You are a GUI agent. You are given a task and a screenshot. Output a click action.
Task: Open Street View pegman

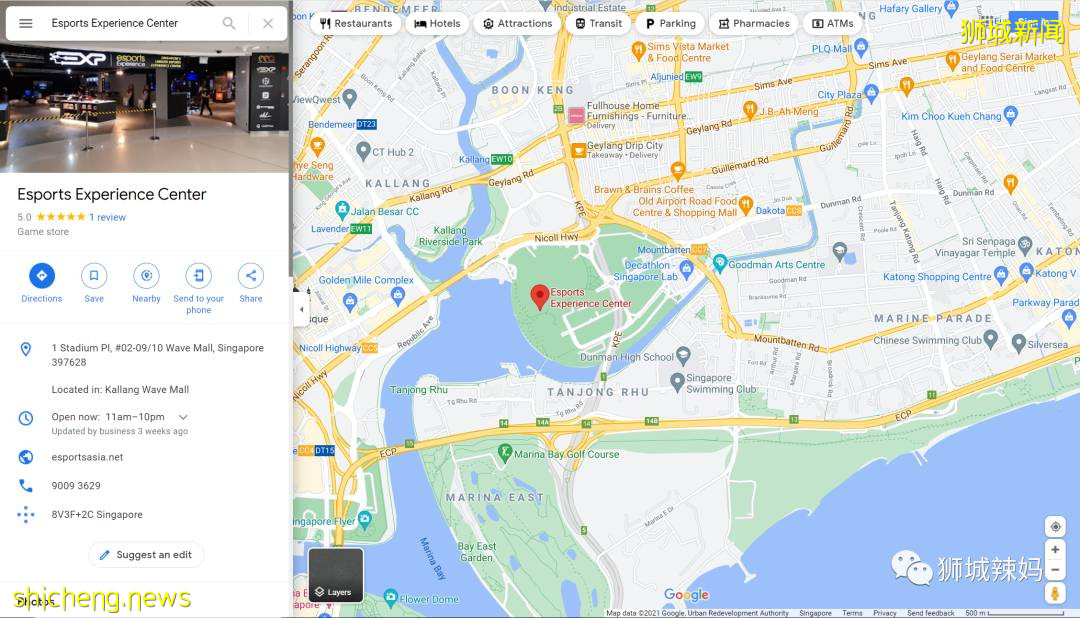coord(1055,593)
